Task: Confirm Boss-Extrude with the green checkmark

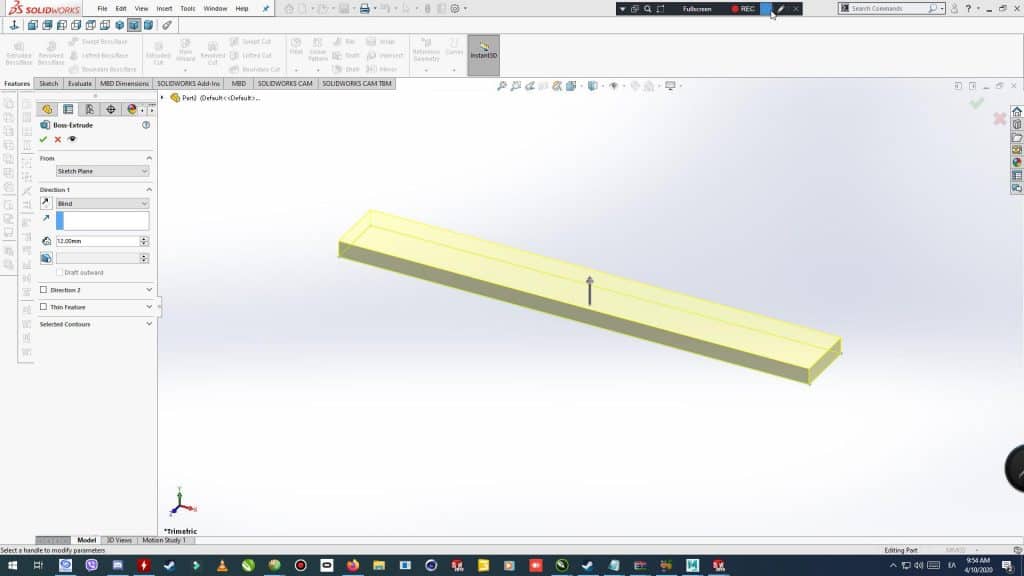Action: coord(42,141)
